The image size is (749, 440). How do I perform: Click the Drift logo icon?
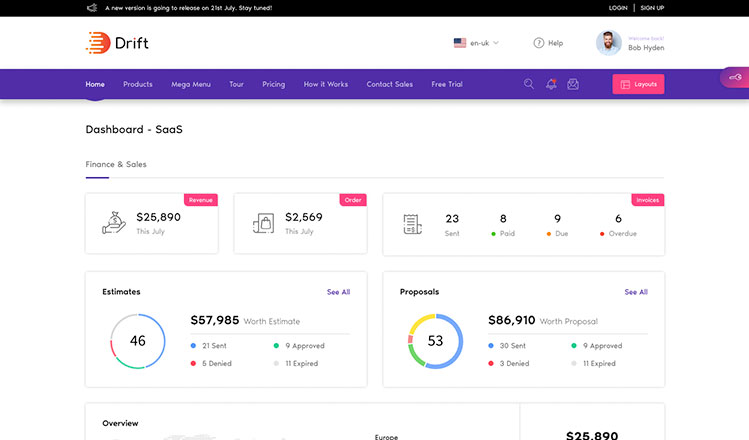98,43
